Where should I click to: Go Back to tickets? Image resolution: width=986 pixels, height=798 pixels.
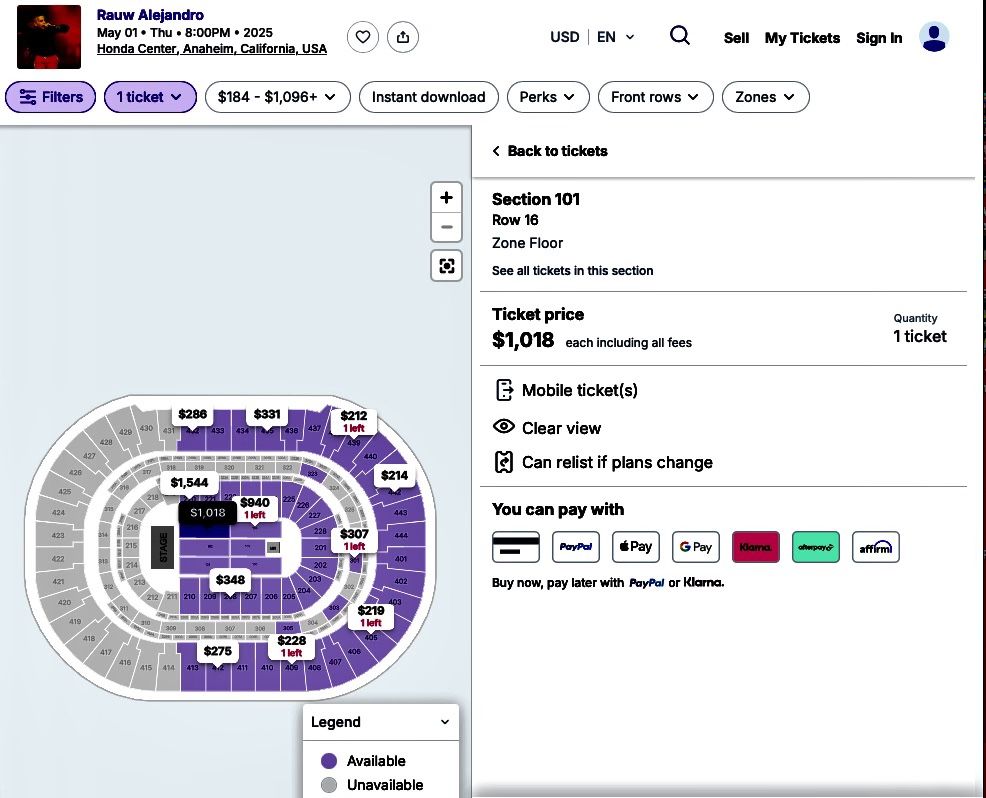(550, 151)
